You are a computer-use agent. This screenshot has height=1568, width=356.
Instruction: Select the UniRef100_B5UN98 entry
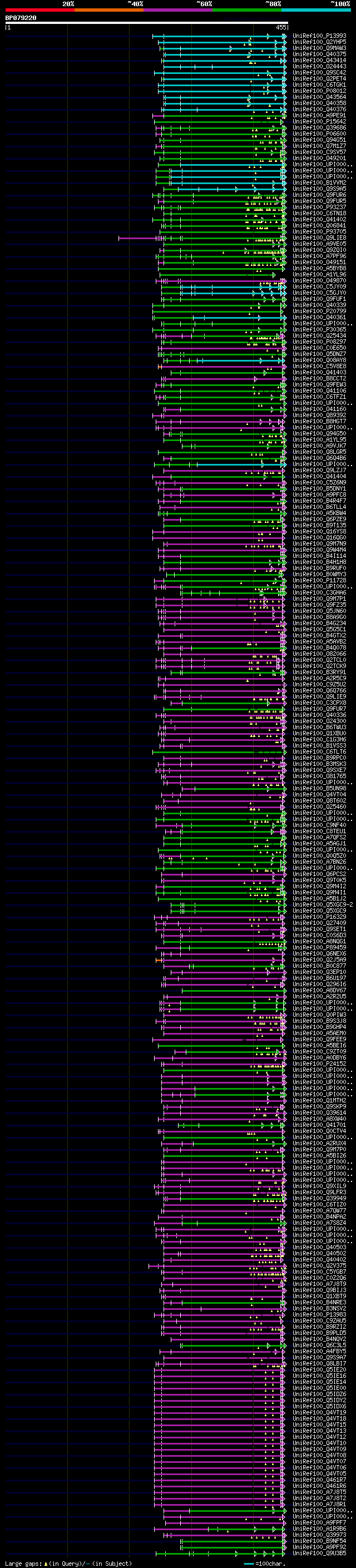pos(319,788)
